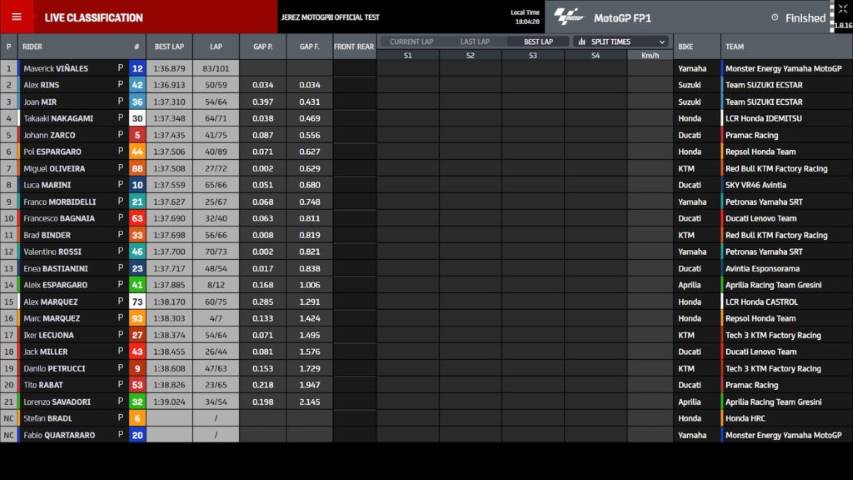Click the Lap column header

pyautogui.click(x=216, y=47)
